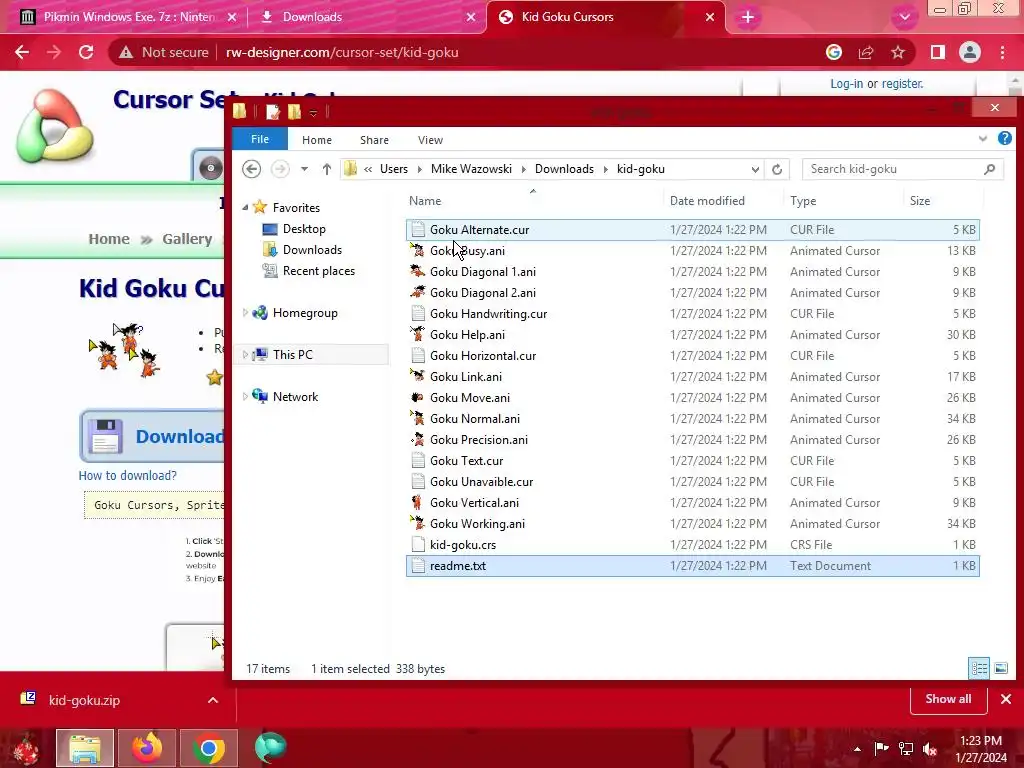Collapse the Favorites tree node
Screen dimensions: 1024x768
click(246, 208)
